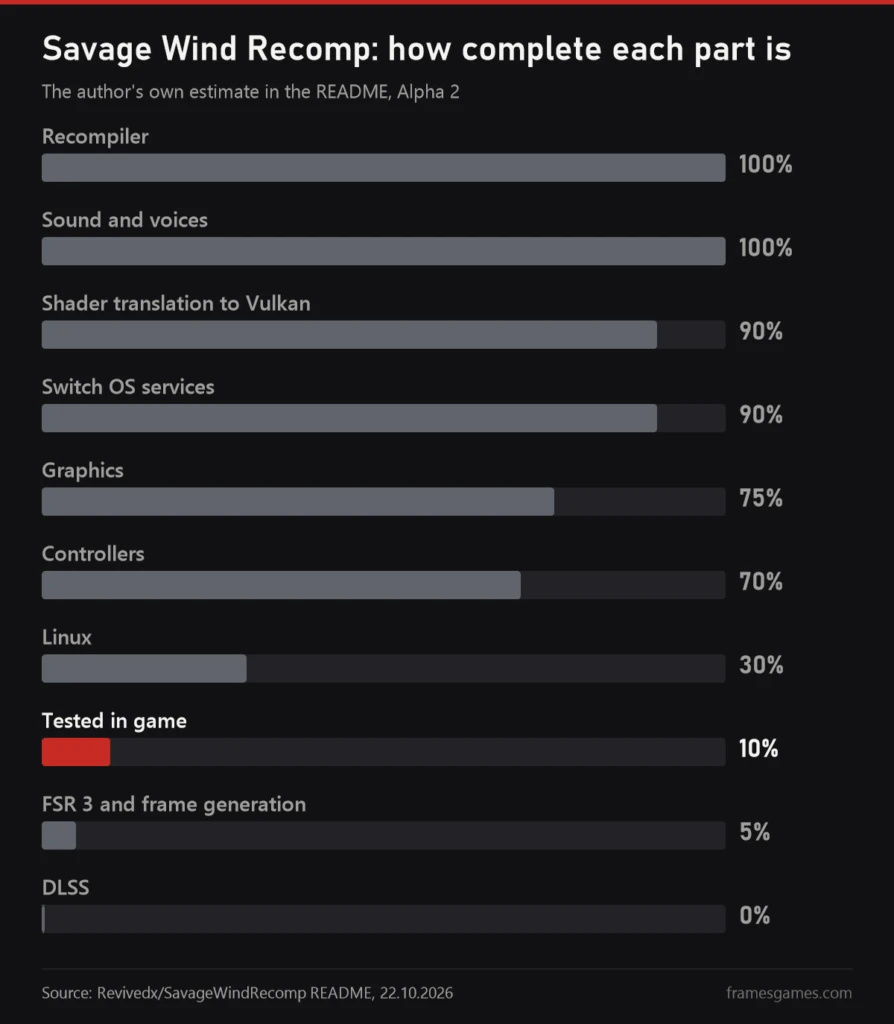Click the DLSS category label
This screenshot has height=1024, width=894.
point(65,888)
